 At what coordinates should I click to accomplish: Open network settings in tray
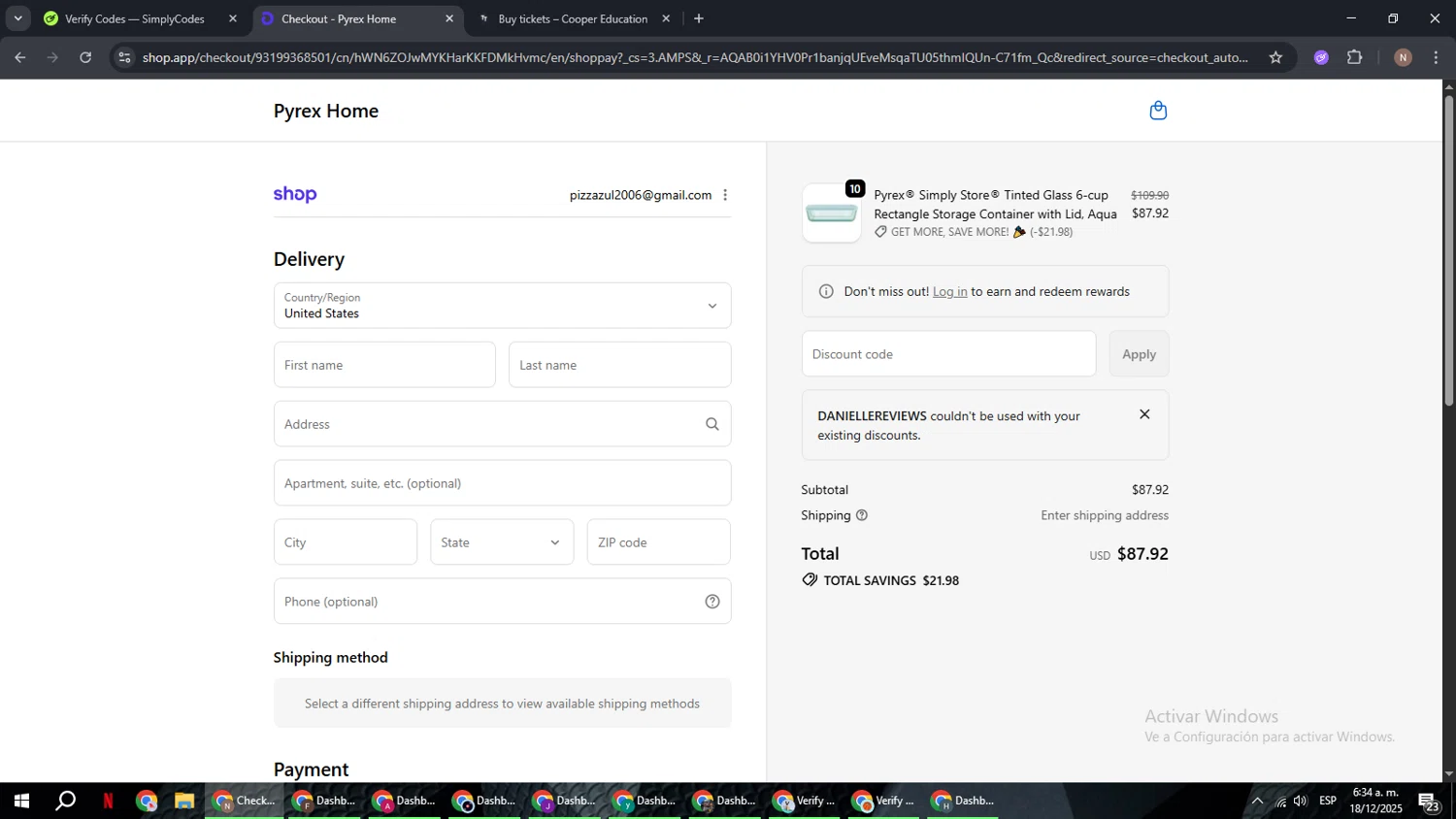tap(1280, 801)
